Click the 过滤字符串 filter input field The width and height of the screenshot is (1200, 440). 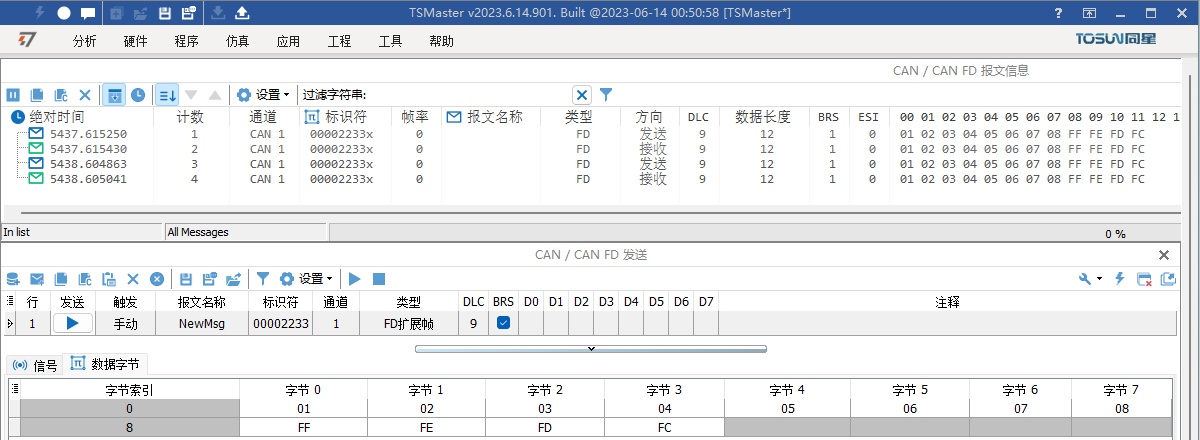[x=470, y=94]
